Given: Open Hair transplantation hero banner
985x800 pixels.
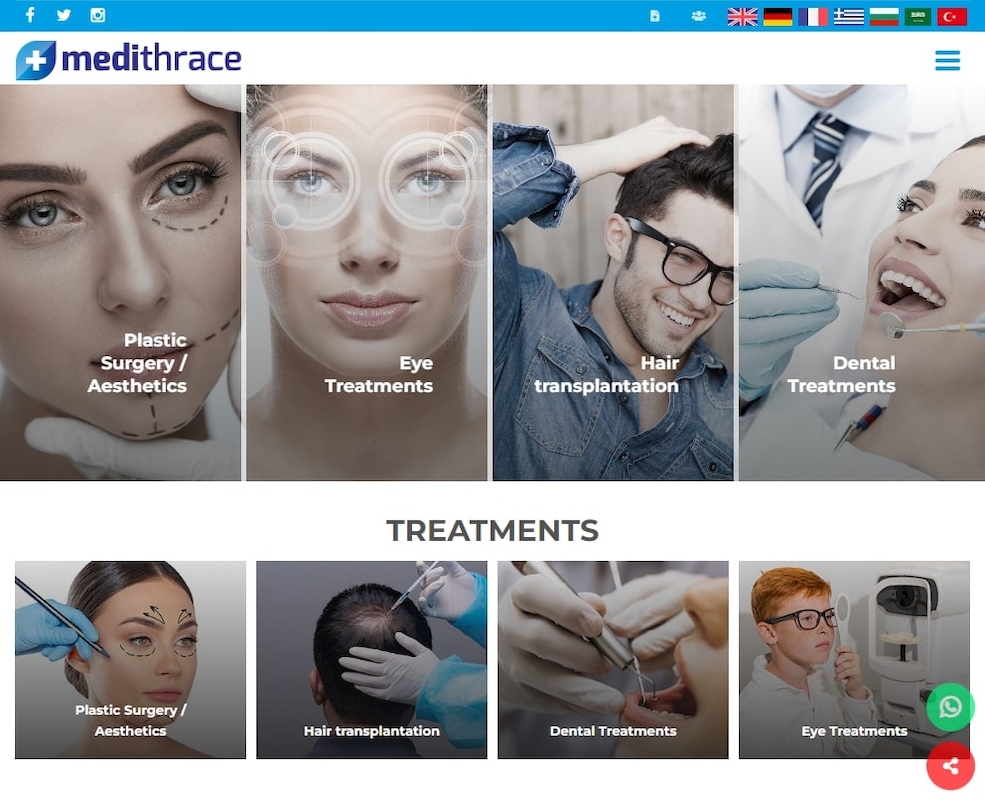Looking at the screenshot, I should coord(613,283).
